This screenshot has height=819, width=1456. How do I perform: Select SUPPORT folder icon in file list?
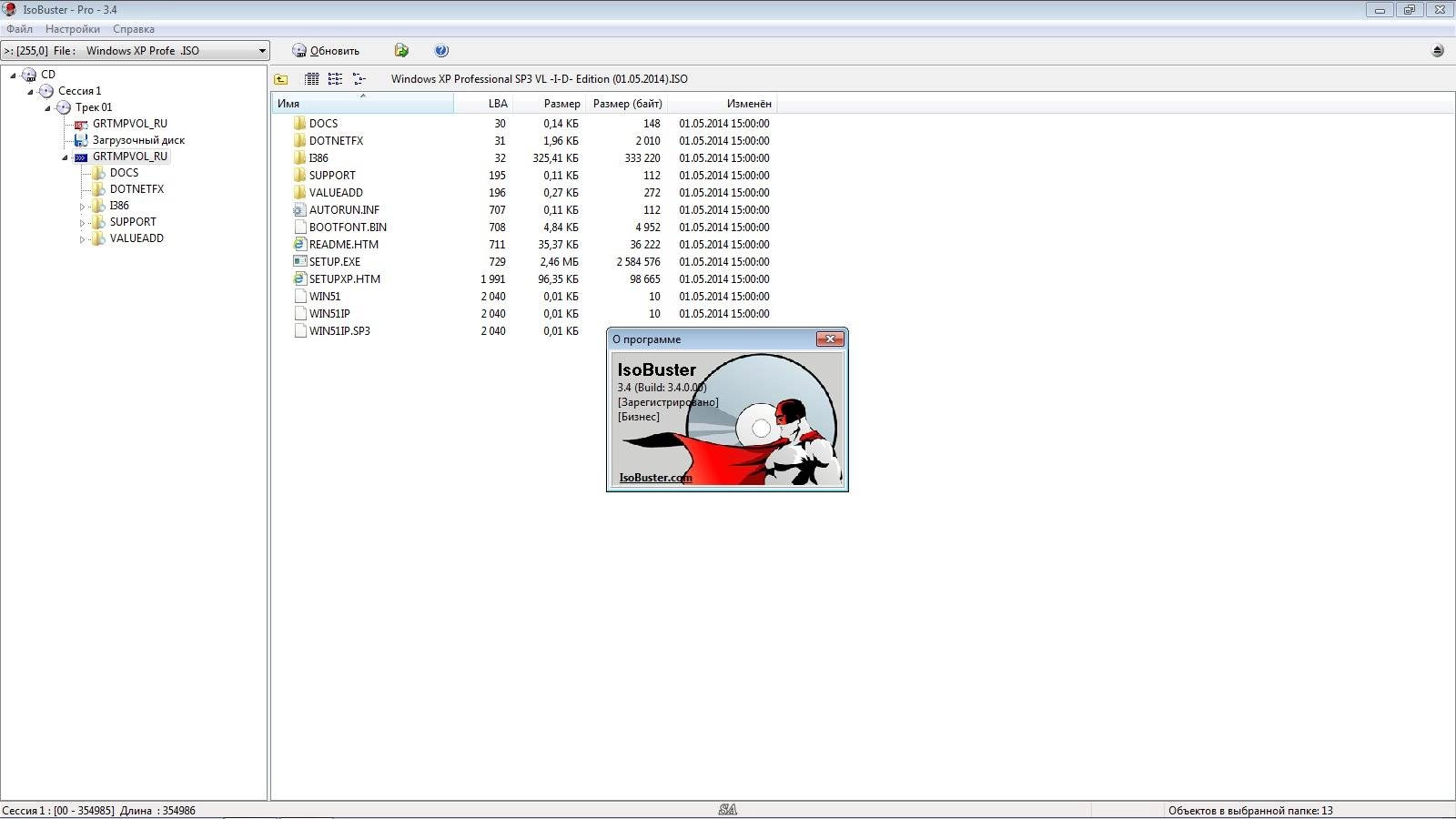(x=300, y=175)
